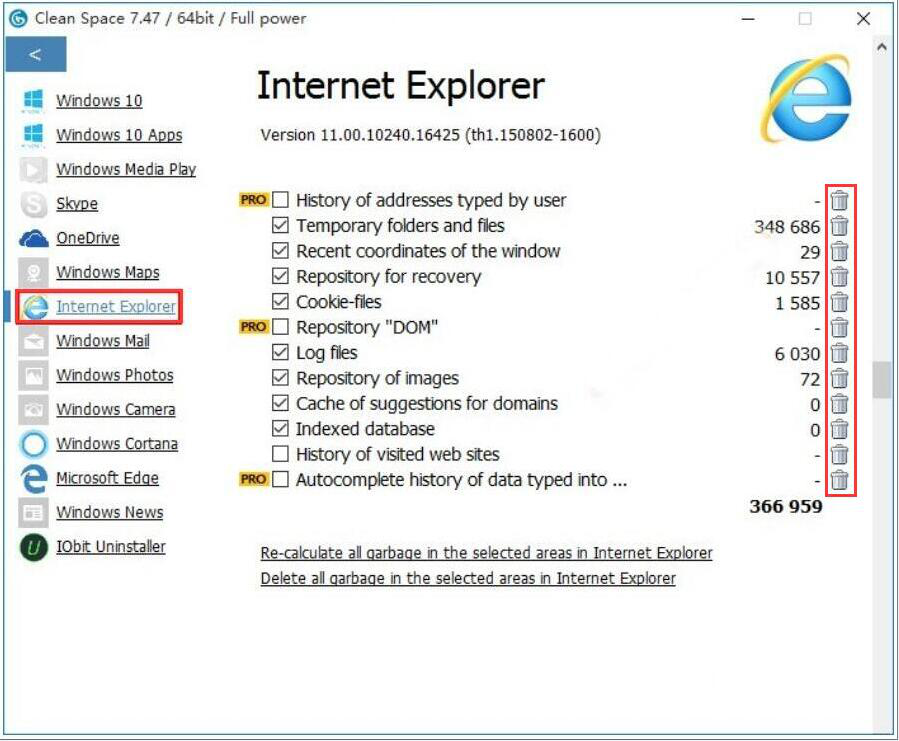Click trash icon for Indexed database
Viewport: 899px width, 741px height.
point(839,429)
